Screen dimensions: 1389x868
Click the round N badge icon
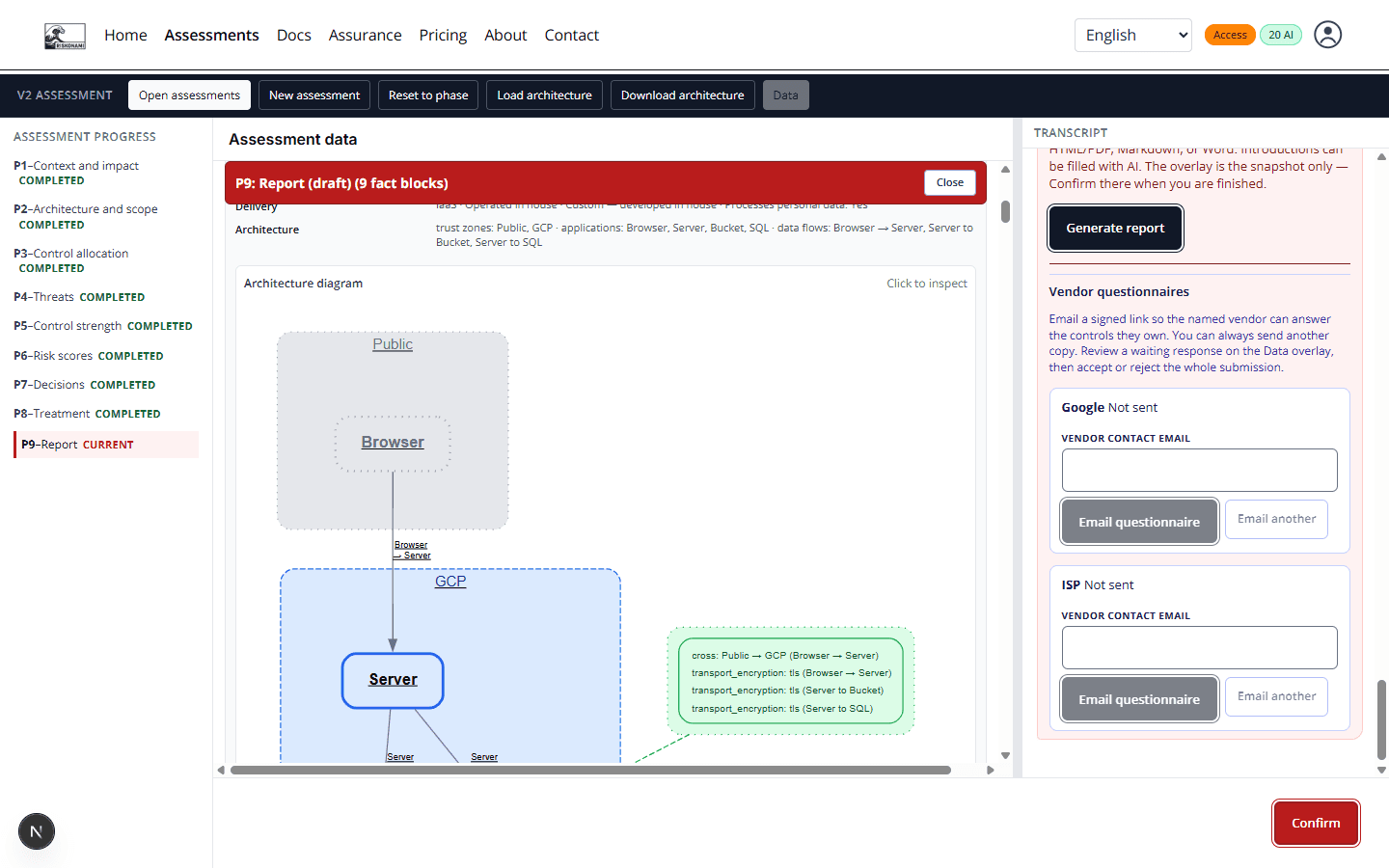37,831
